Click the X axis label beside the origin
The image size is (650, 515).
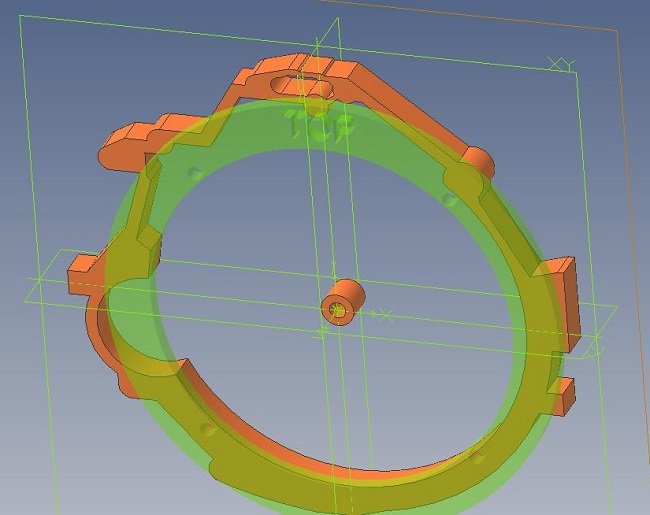coord(385,315)
